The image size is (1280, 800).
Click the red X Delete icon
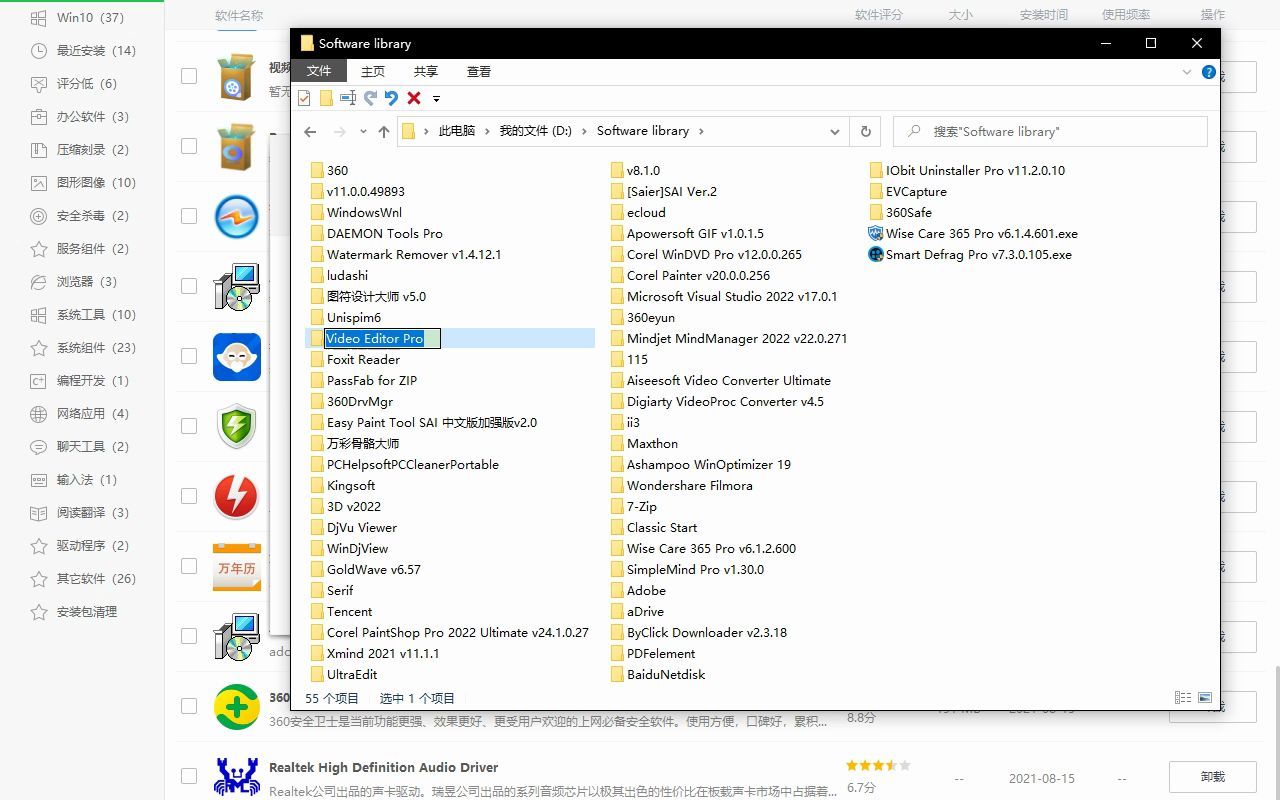point(414,98)
